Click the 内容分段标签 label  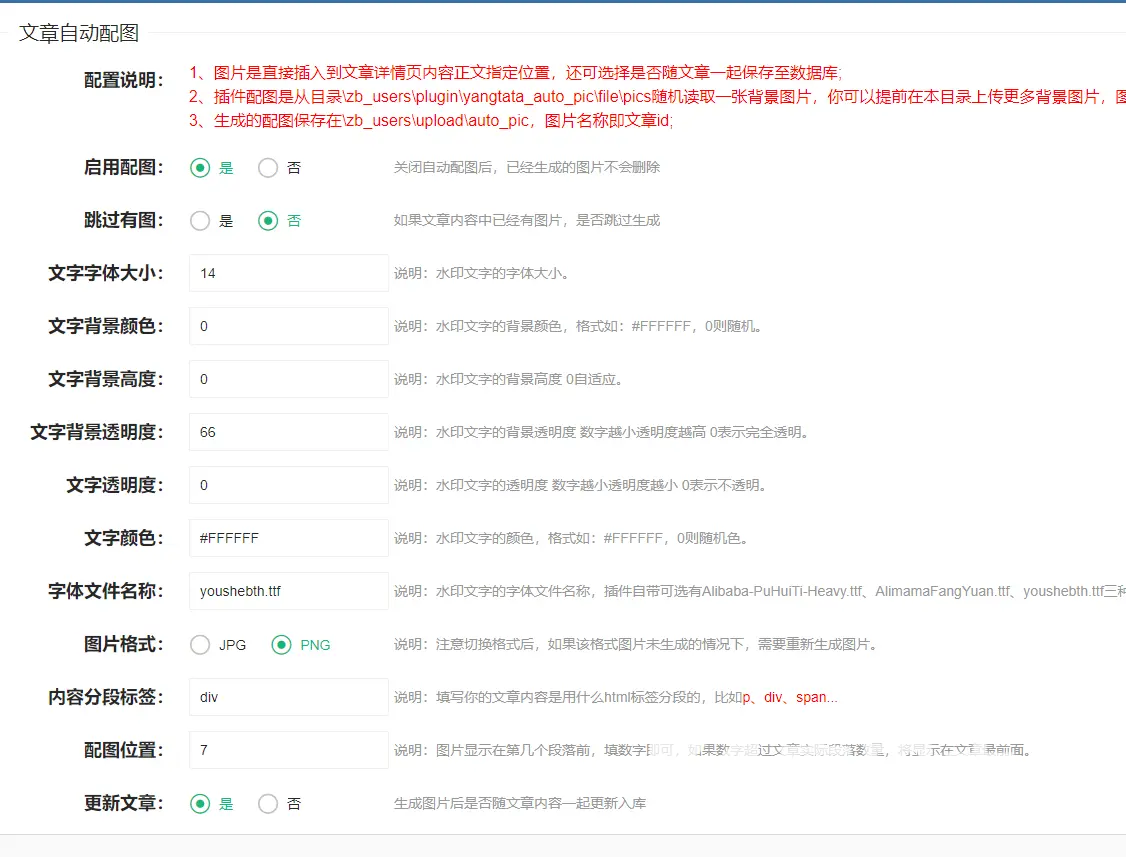106,697
